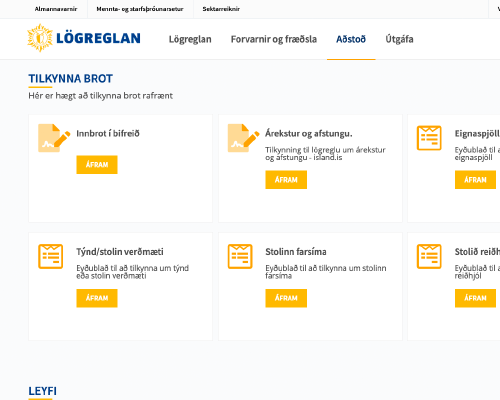Viewport: 500px width, 400px height.
Task: Click the LEYFI section heading
Action: coord(42,391)
